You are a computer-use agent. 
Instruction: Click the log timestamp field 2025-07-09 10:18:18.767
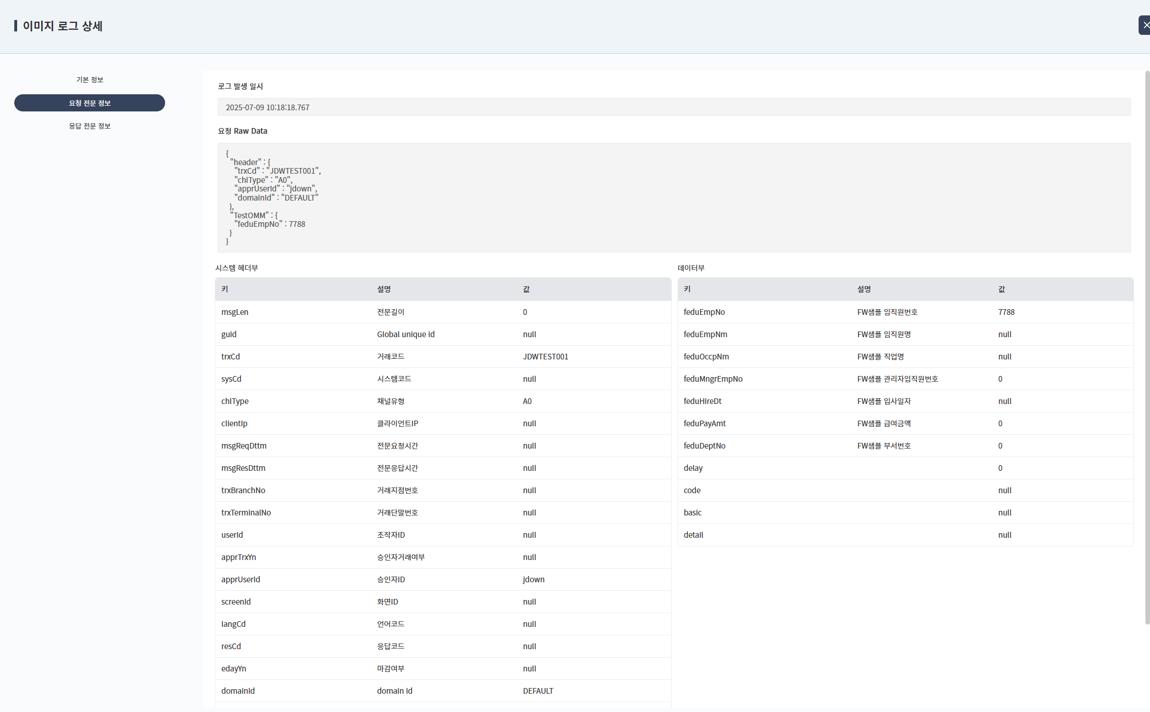tap(674, 107)
